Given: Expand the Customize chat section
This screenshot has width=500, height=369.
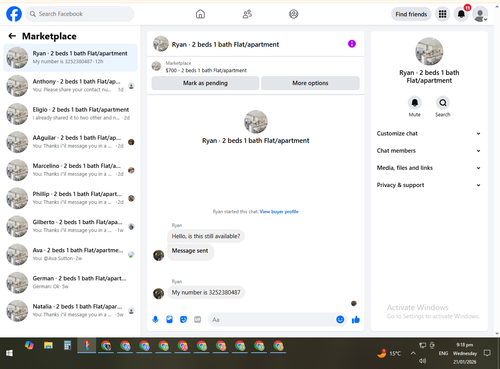Looking at the screenshot, I should tap(429, 134).
